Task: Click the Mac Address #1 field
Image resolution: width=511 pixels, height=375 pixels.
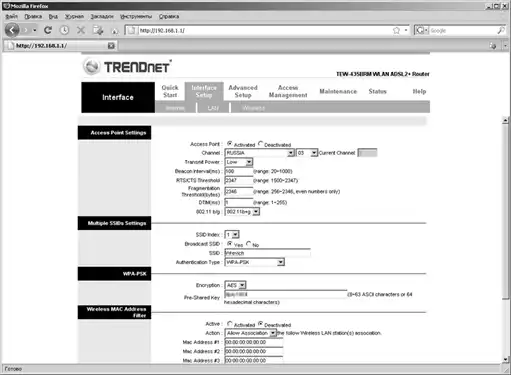Action: point(254,342)
